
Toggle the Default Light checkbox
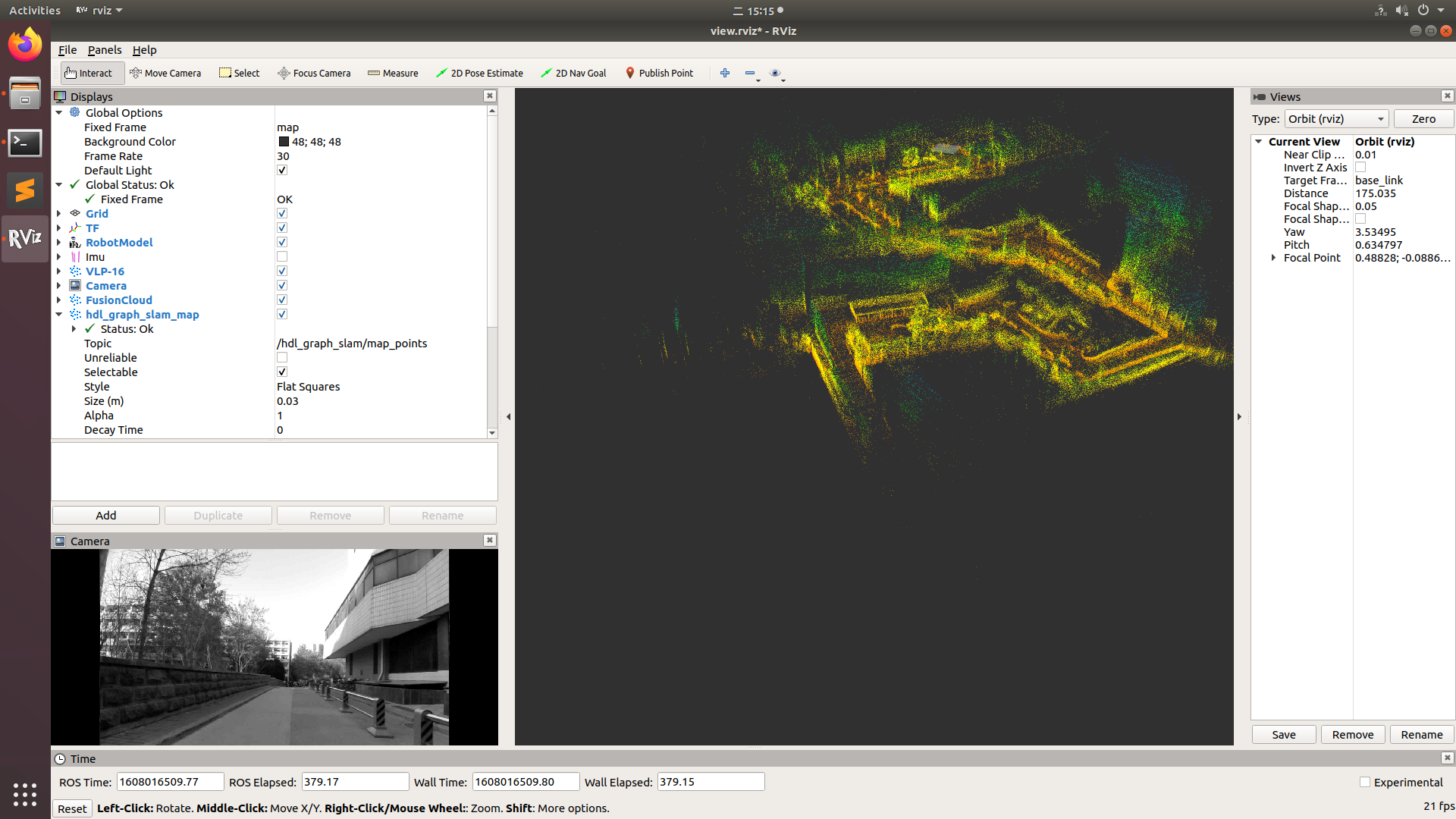(x=282, y=170)
